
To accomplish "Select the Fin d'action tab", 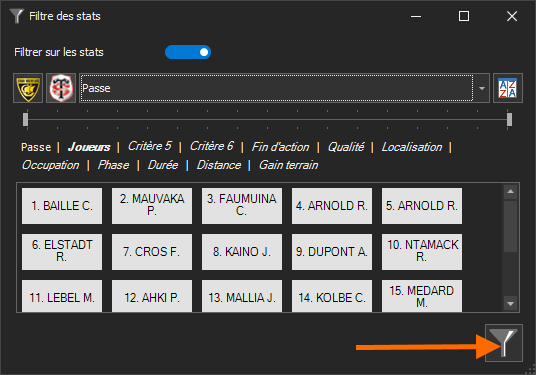I will click(x=280, y=147).
